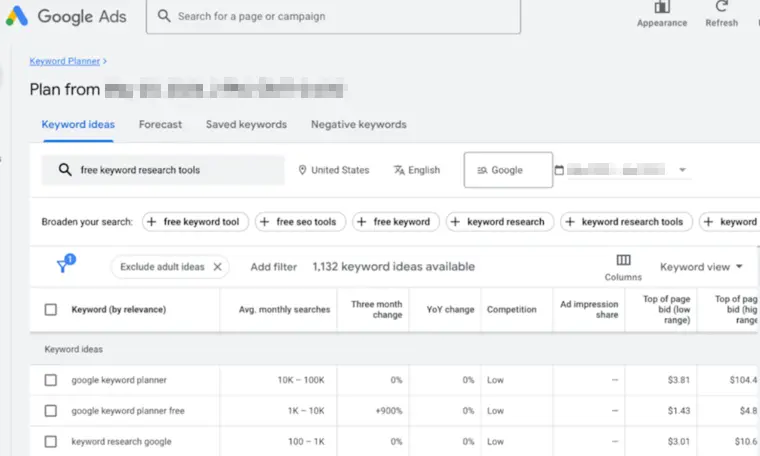Open the Appearance settings icon

point(662,7)
